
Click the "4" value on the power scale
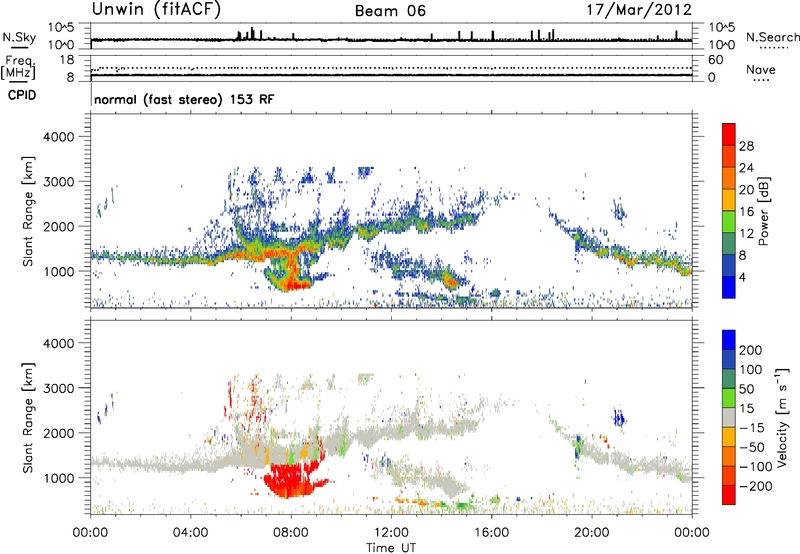pos(742,278)
